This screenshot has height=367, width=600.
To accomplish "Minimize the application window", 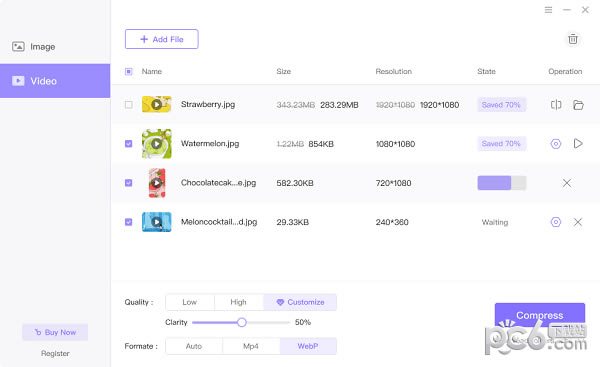I will 567,10.
